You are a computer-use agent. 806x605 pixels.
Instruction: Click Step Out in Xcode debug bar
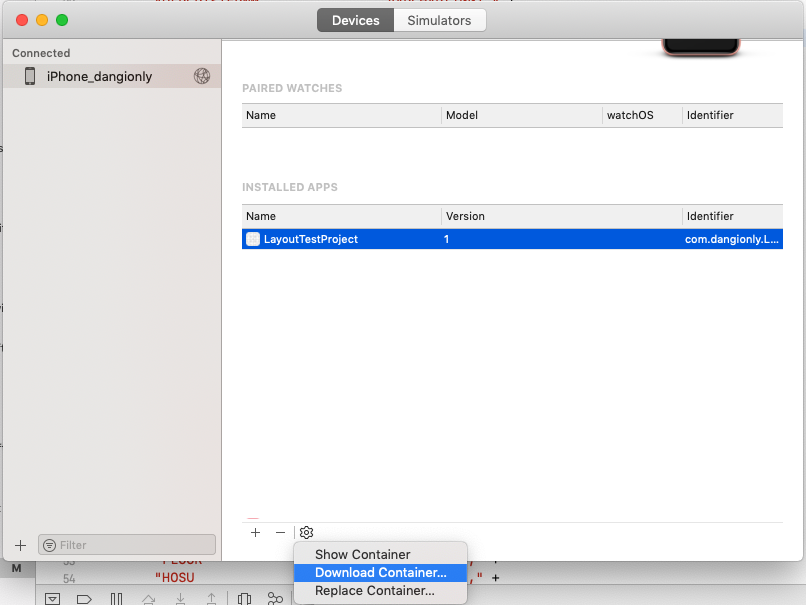211,599
